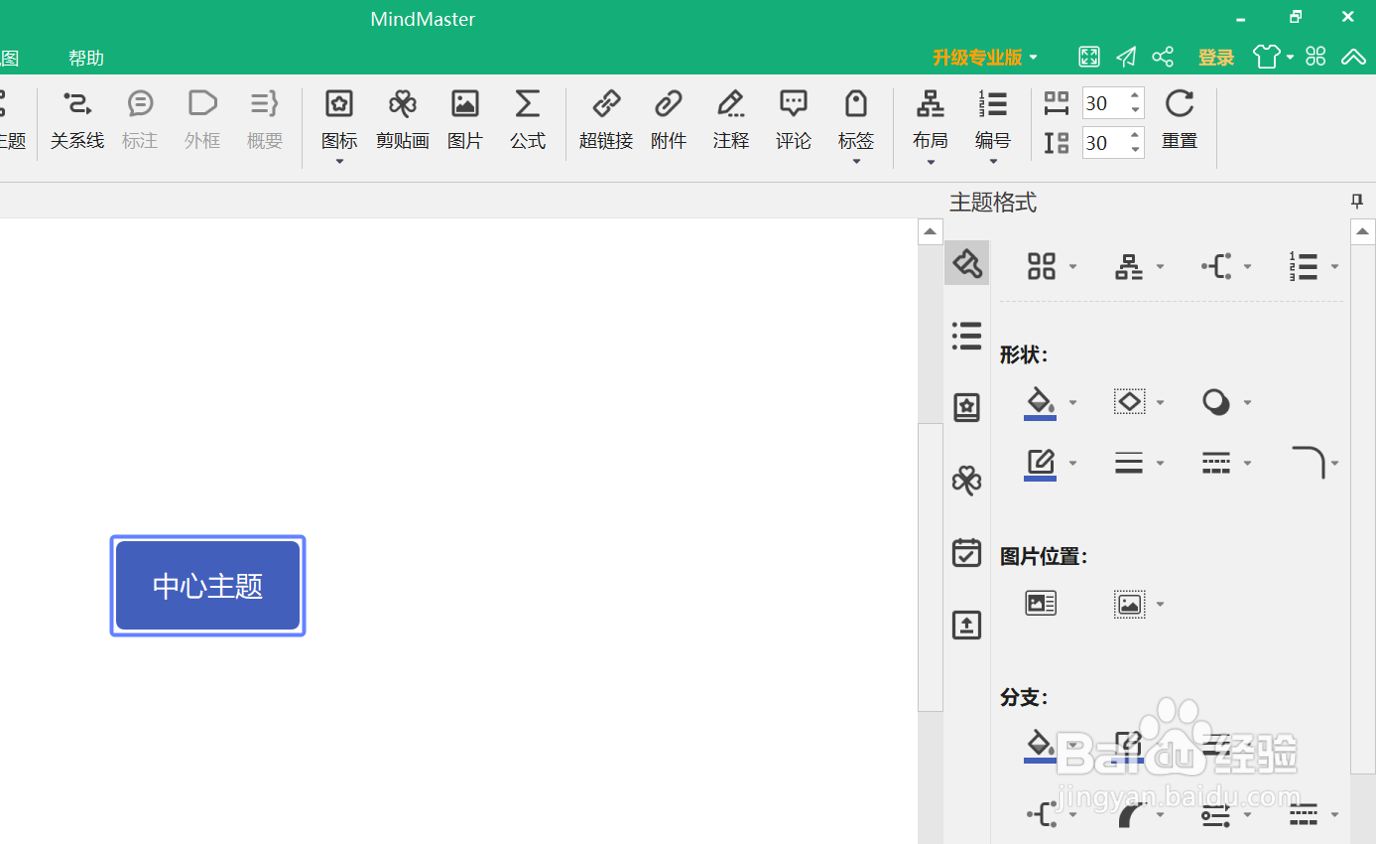
Task: Open the export tab in side panel
Action: coord(966,625)
